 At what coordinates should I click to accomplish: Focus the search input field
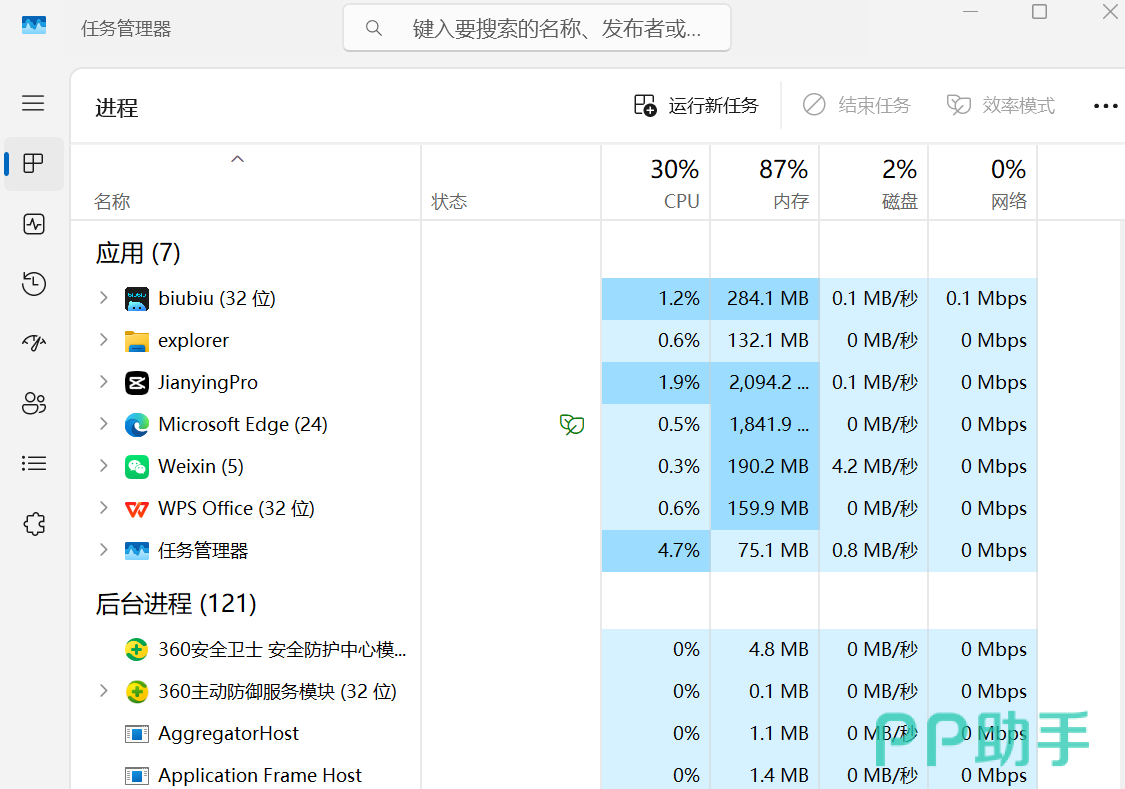click(x=537, y=28)
